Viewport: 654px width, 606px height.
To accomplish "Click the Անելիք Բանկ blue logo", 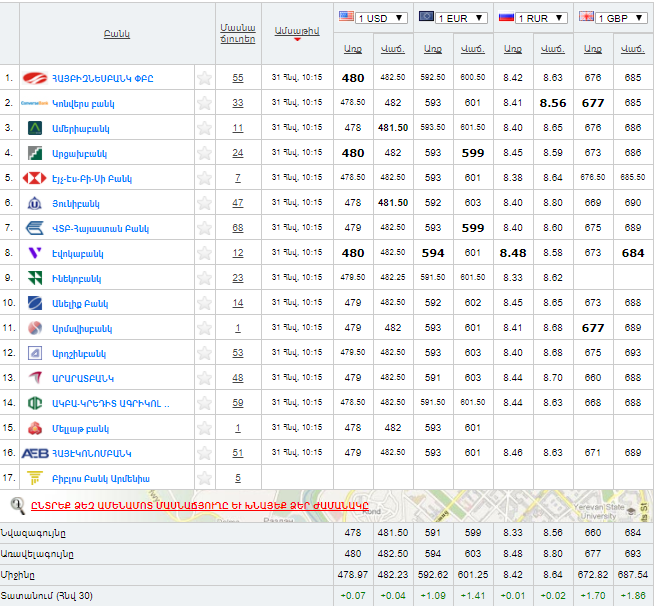I will click(x=35, y=303).
